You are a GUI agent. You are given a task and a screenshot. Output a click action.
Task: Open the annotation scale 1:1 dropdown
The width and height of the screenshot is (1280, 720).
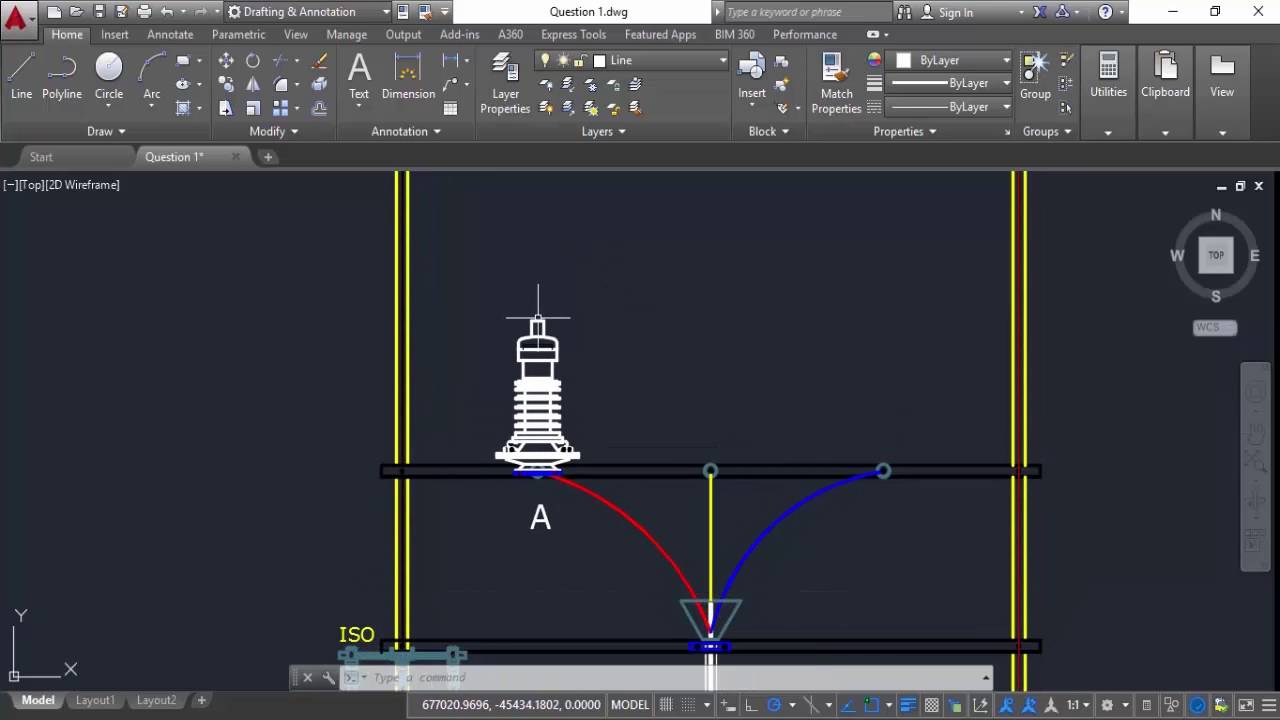[x=1078, y=705]
